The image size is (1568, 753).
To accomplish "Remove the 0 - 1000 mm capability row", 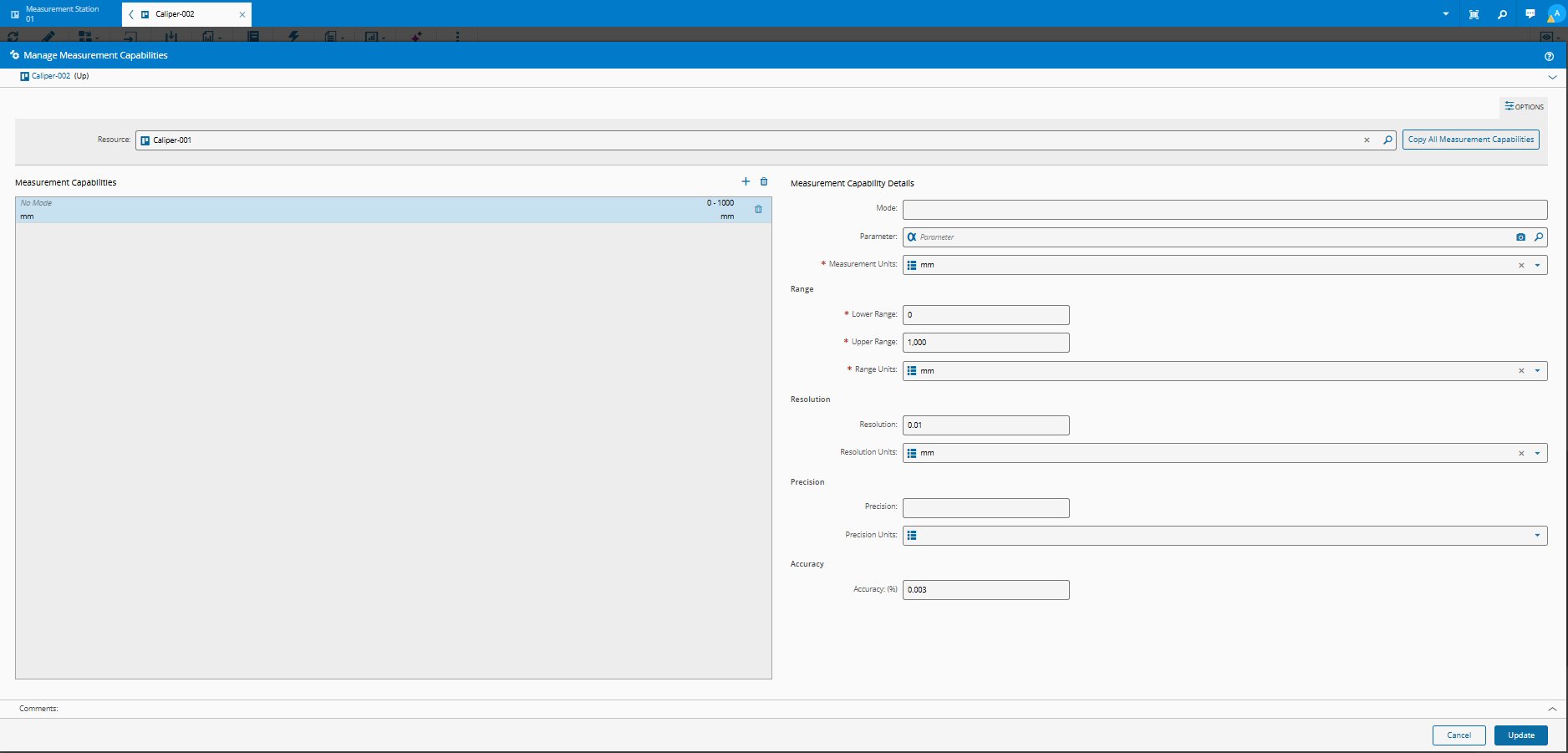I will click(758, 209).
